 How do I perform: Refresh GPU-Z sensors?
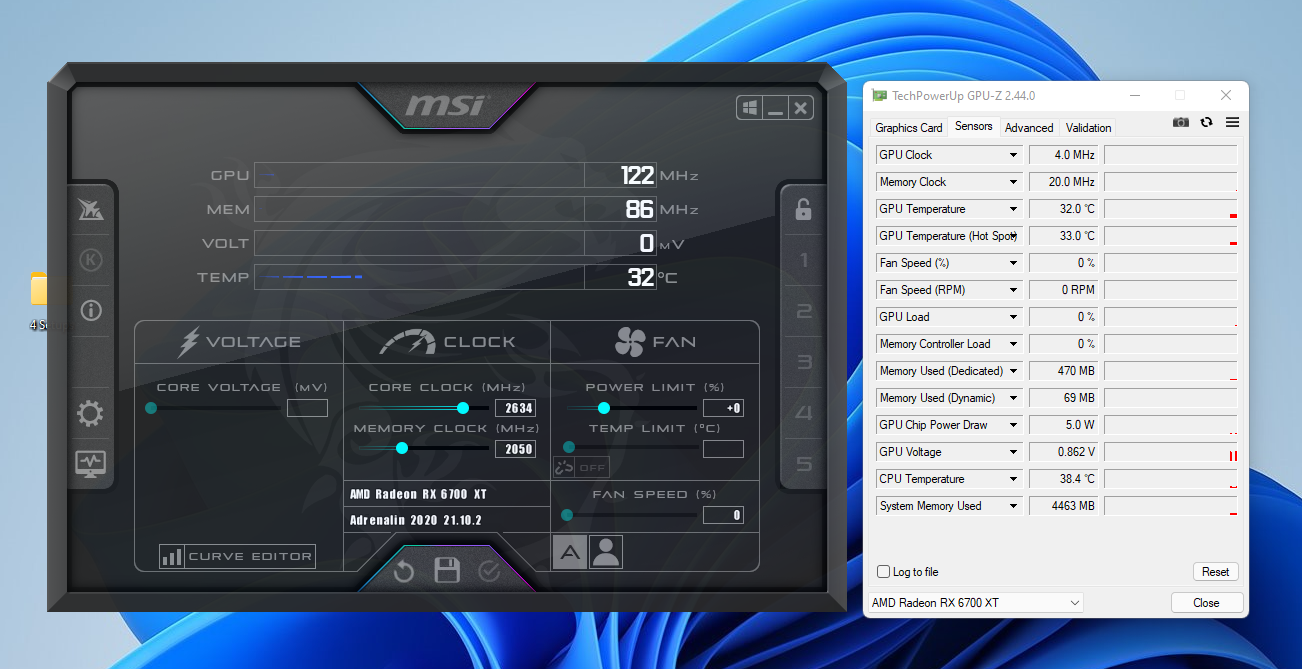(x=1207, y=122)
